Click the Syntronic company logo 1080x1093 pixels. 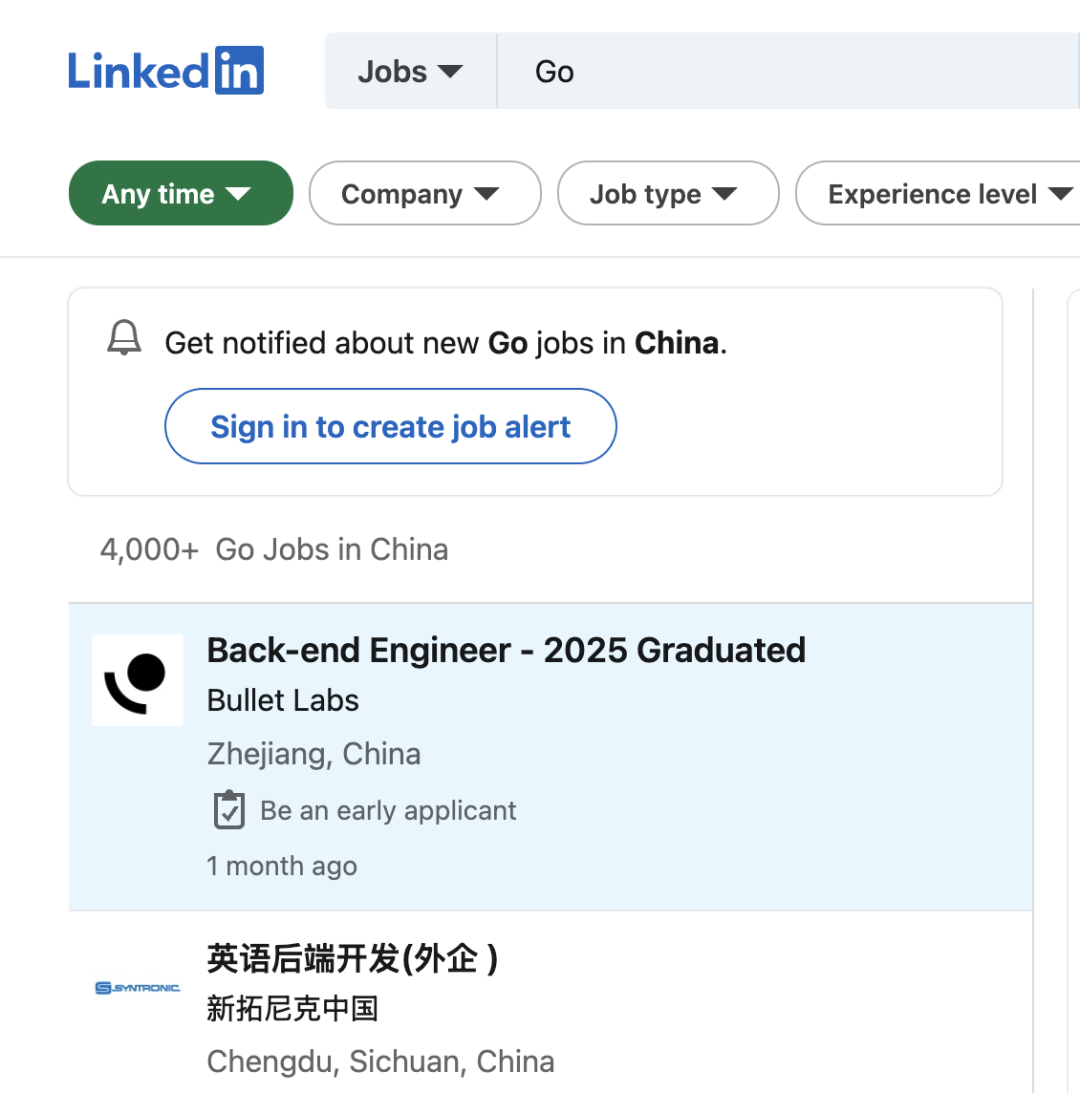click(x=138, y=988)
